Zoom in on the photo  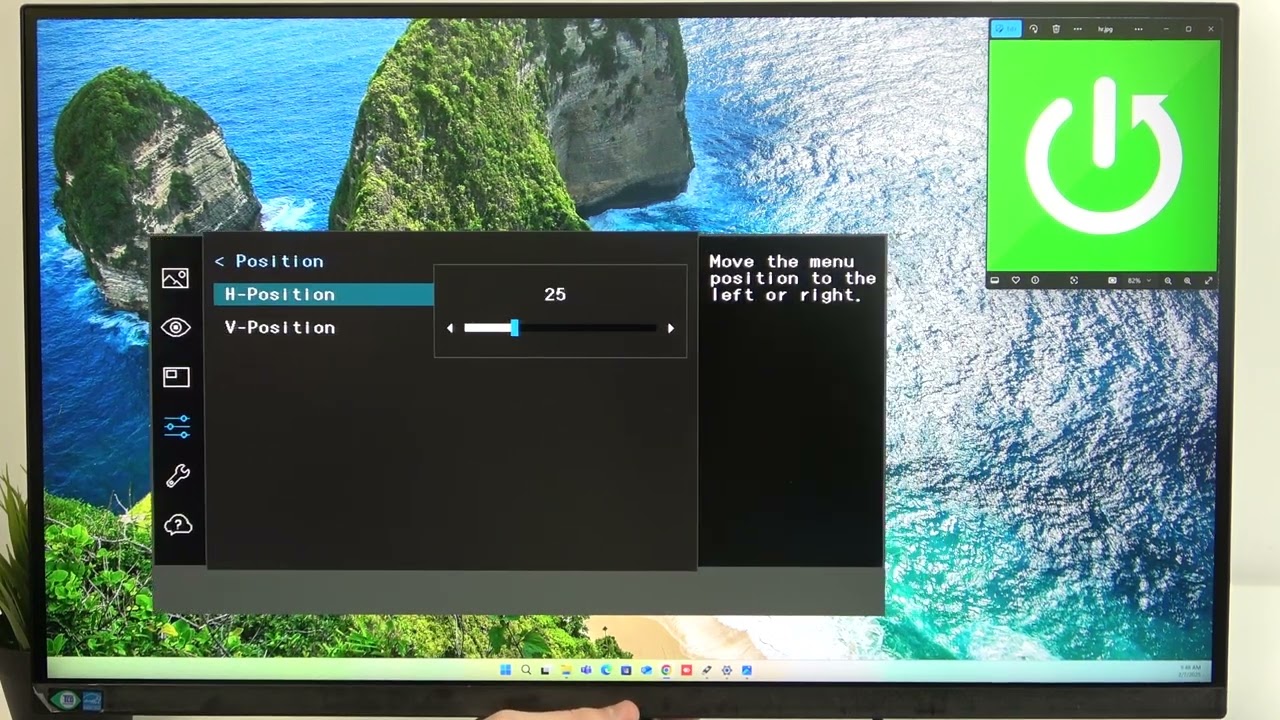(x=1187, y=281)
